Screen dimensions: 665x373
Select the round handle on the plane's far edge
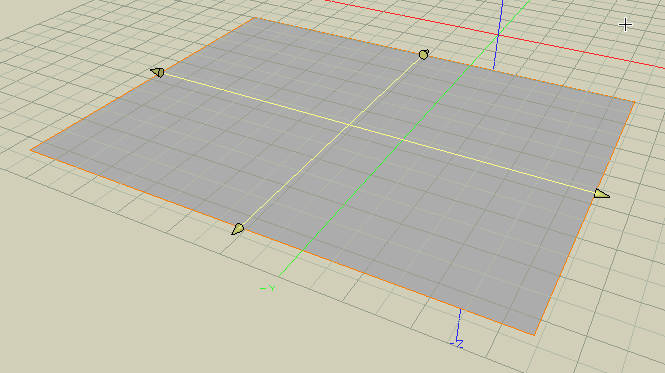(424, 54)
